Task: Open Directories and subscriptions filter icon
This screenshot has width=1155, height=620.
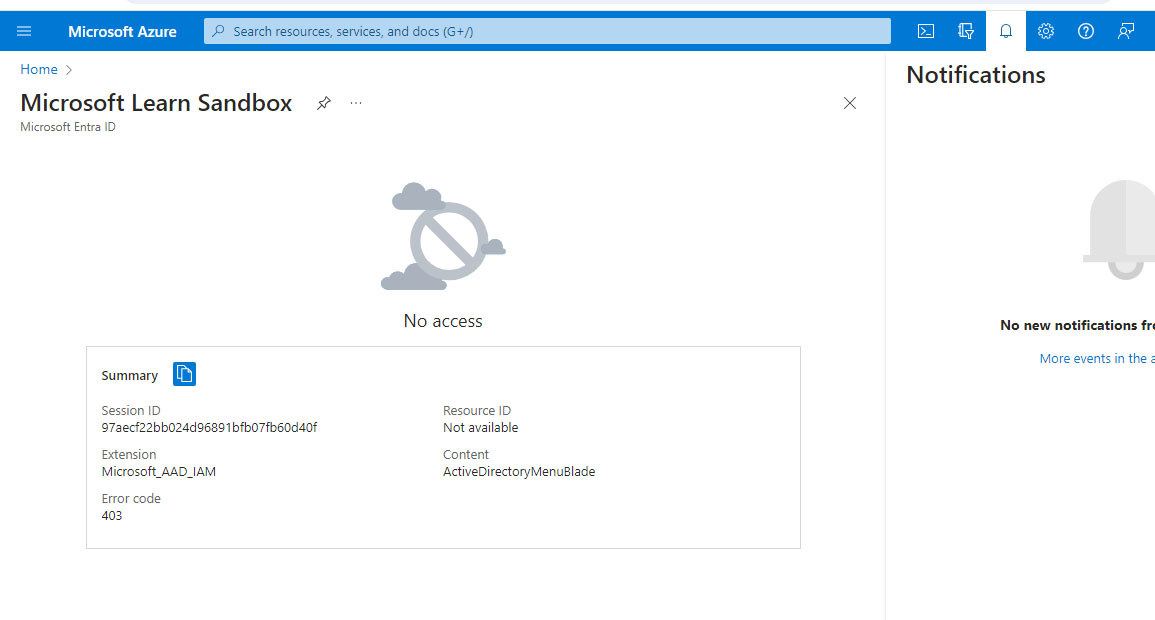Action: coord(966,31)
